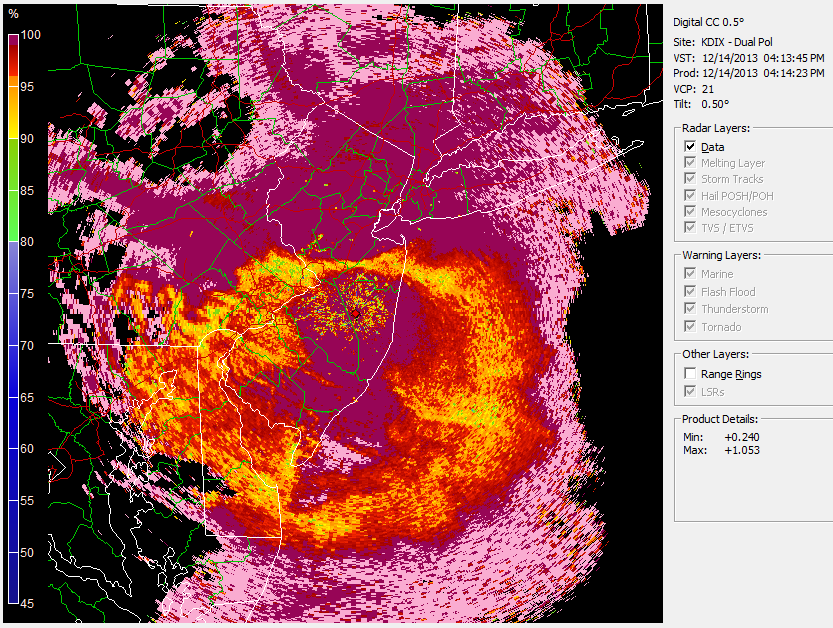Viewport: 833px width, 628px height.
Task: Click the Min: +0.240 value
Action: coord(742,437)
